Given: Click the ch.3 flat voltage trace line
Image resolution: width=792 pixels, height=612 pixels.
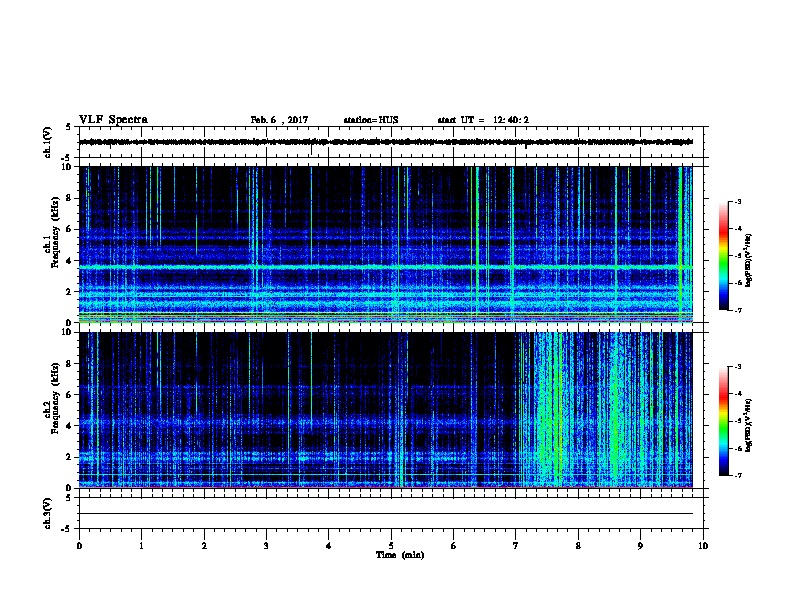Looking at the screenshot, I should [386, 514].
